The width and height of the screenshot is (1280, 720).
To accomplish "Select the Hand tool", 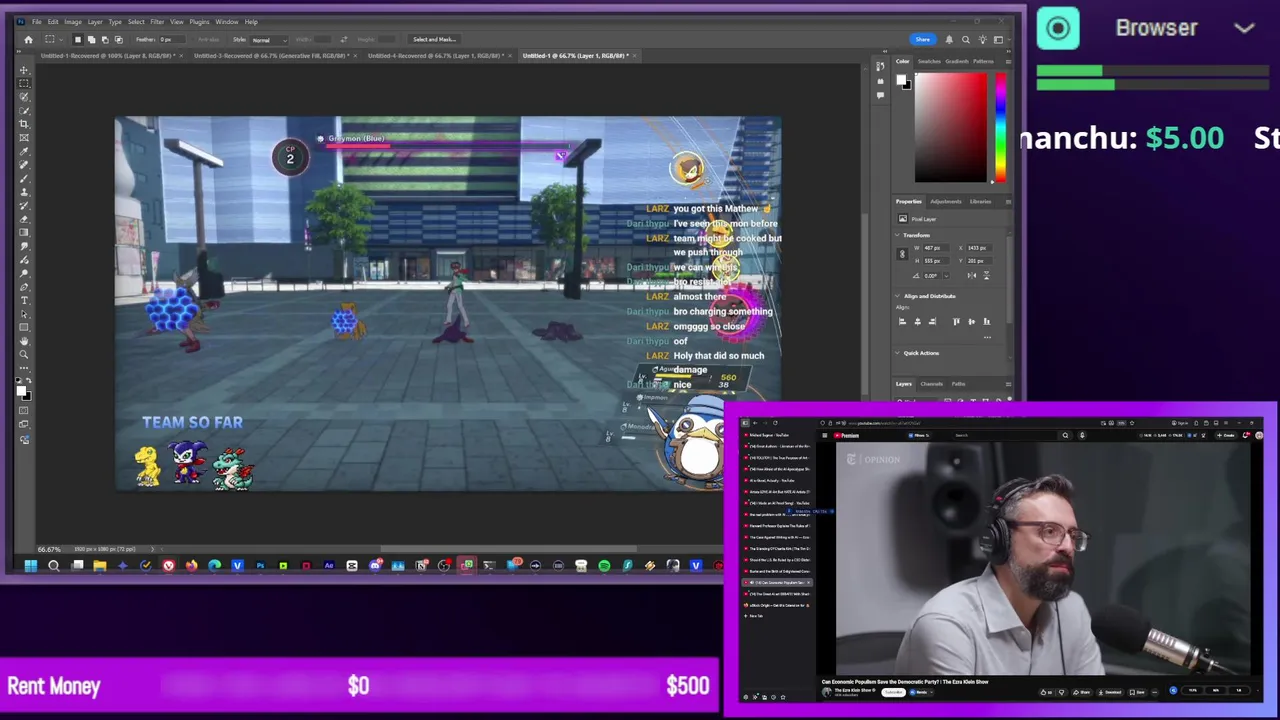I will click(x=24, y=340).
